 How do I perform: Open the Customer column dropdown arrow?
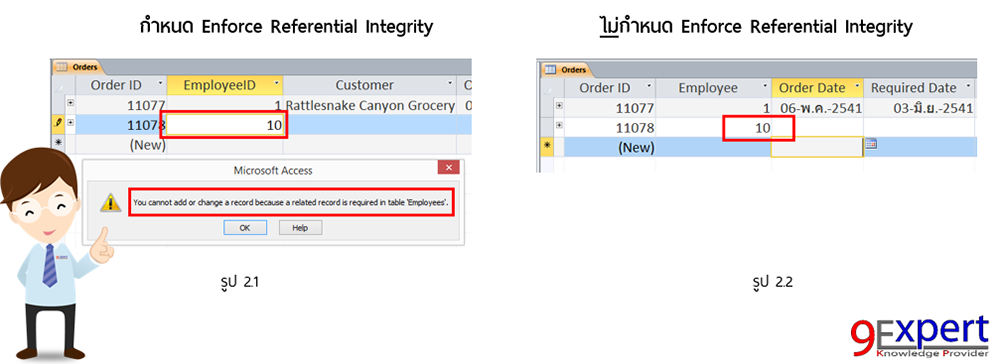[x=450, y=84]
